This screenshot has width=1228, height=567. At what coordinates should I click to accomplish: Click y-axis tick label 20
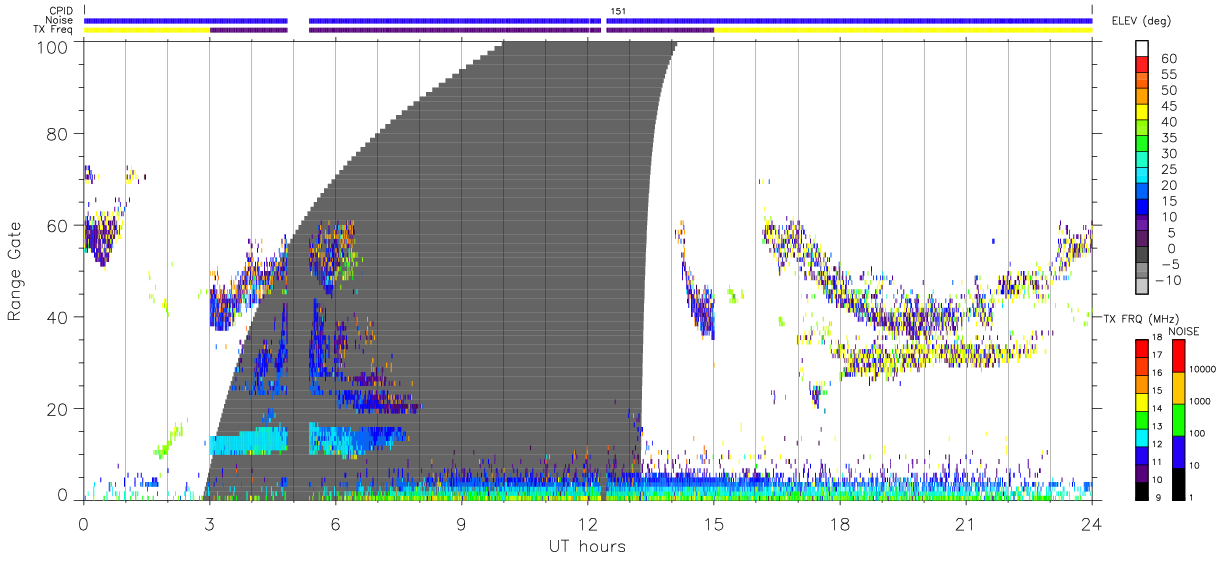58,409
